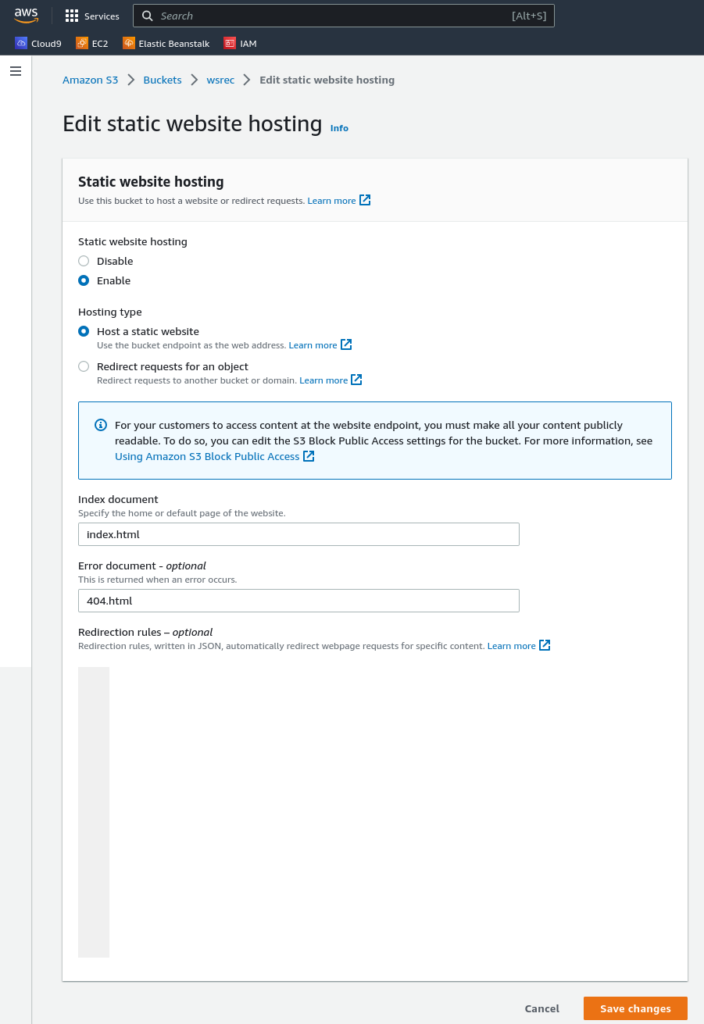Open the IAM shortcut icon
Image resolution: width=704 pixels, height=1024 pixels.
[229, 43]
